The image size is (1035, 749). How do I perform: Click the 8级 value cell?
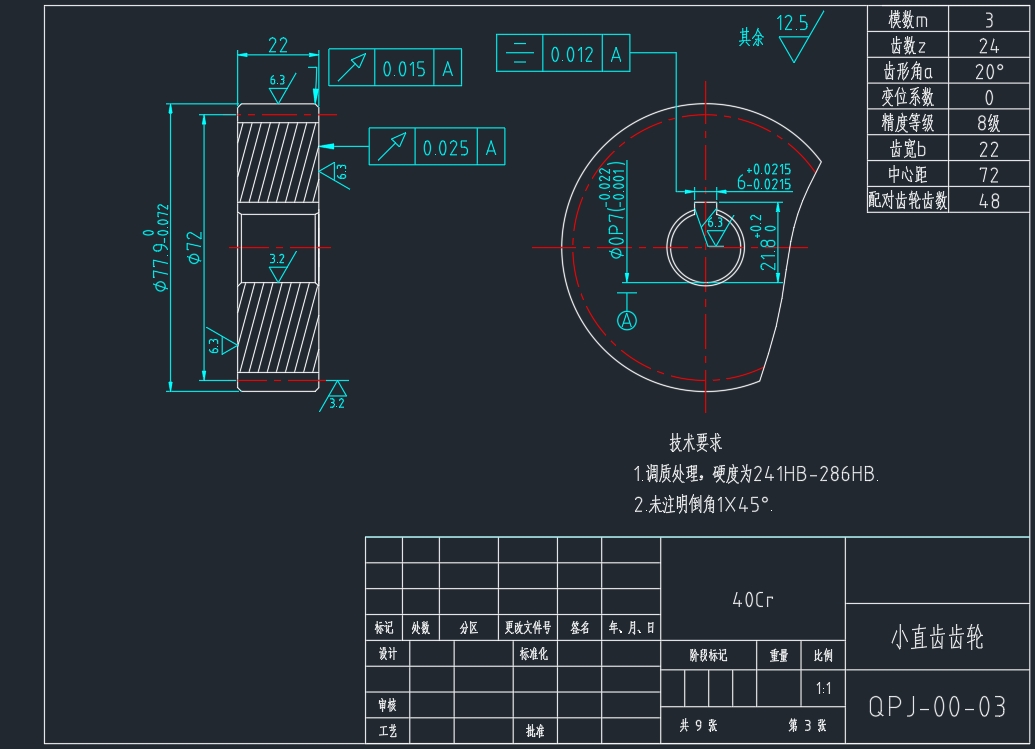pyautogui.click(x=989, y=123)
